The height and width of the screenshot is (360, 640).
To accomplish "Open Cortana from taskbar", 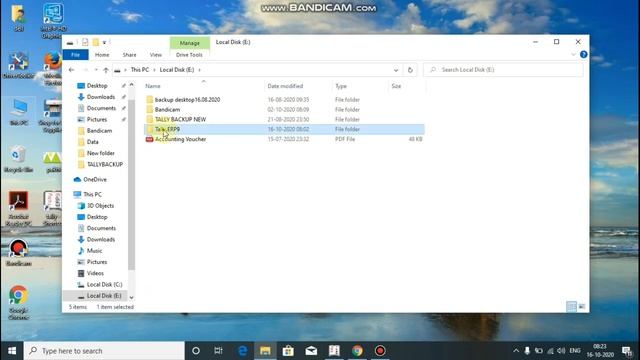I will pos(196,351).
